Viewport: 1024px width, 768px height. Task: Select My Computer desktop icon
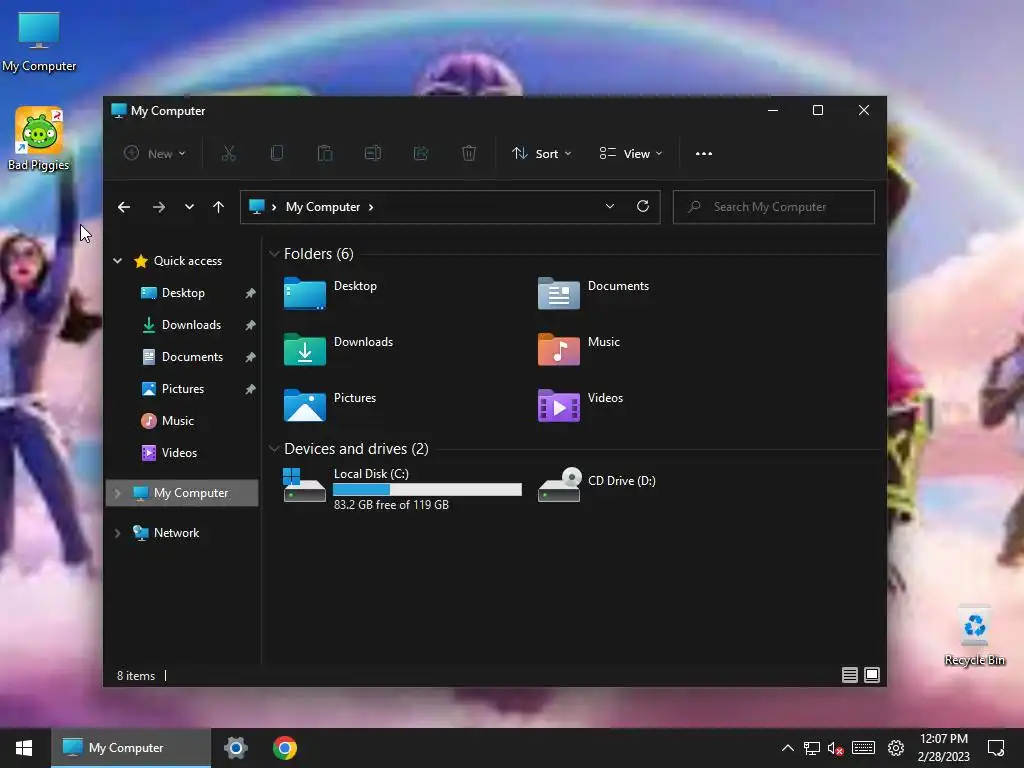pos(39,42)
